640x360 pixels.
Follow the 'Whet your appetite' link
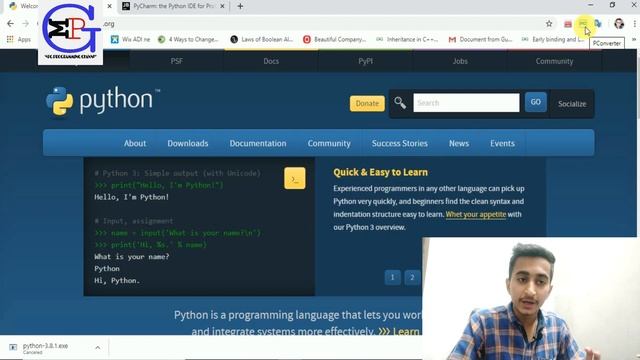(476, 214)
